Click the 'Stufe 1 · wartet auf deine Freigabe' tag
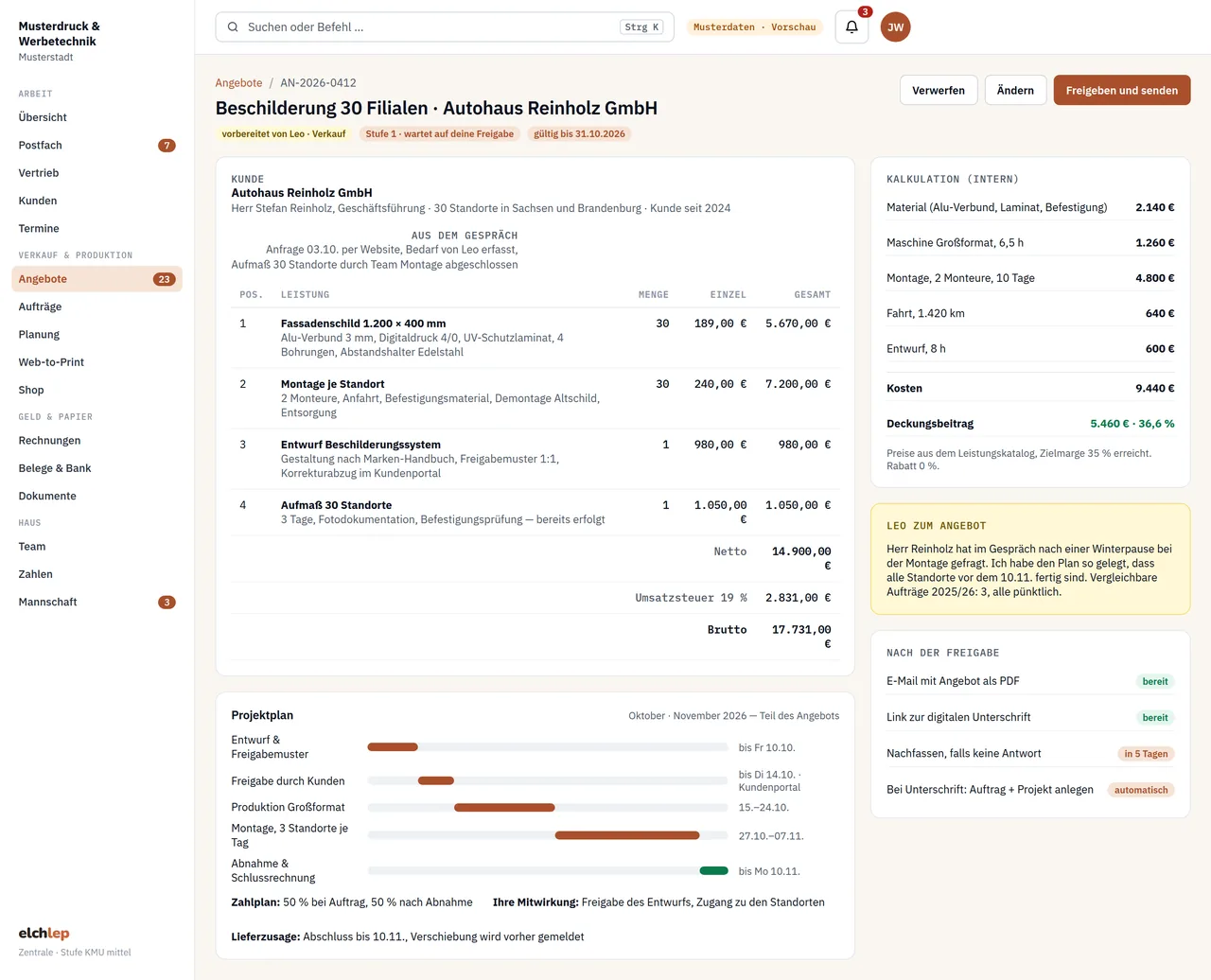This screenshot has width=1211, height=980. pyautogui.click(x=440, y=134)
